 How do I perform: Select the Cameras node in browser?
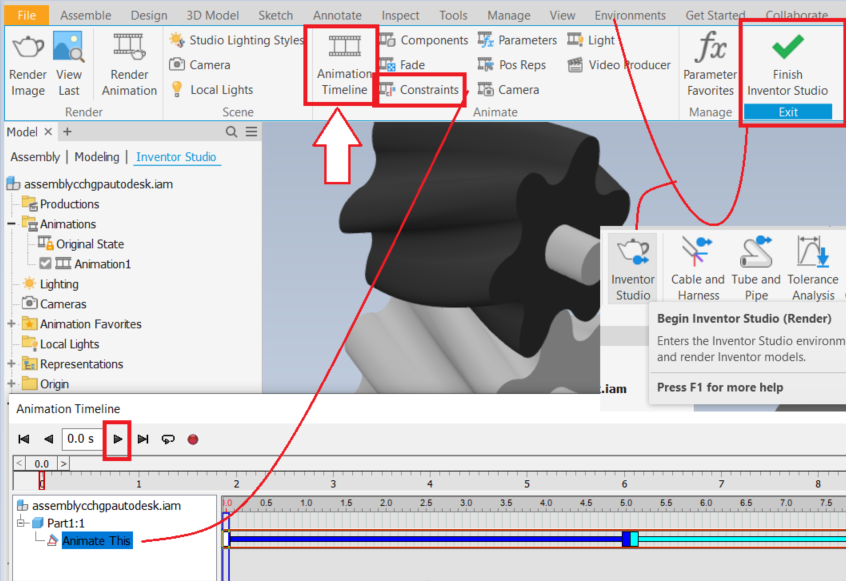(x=54, y=304)
